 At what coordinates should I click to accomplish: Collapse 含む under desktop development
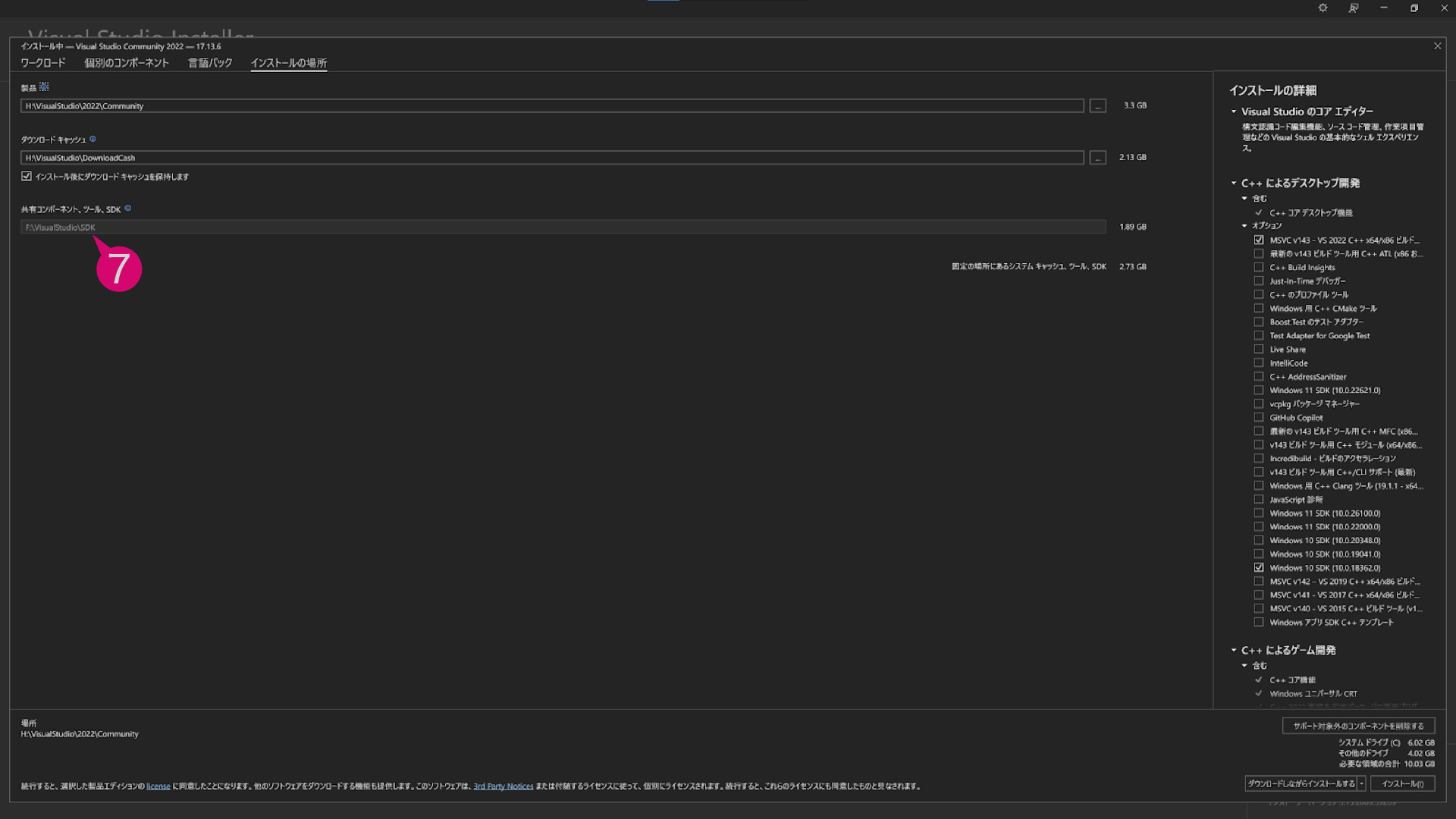click(x=1244, y=198)
